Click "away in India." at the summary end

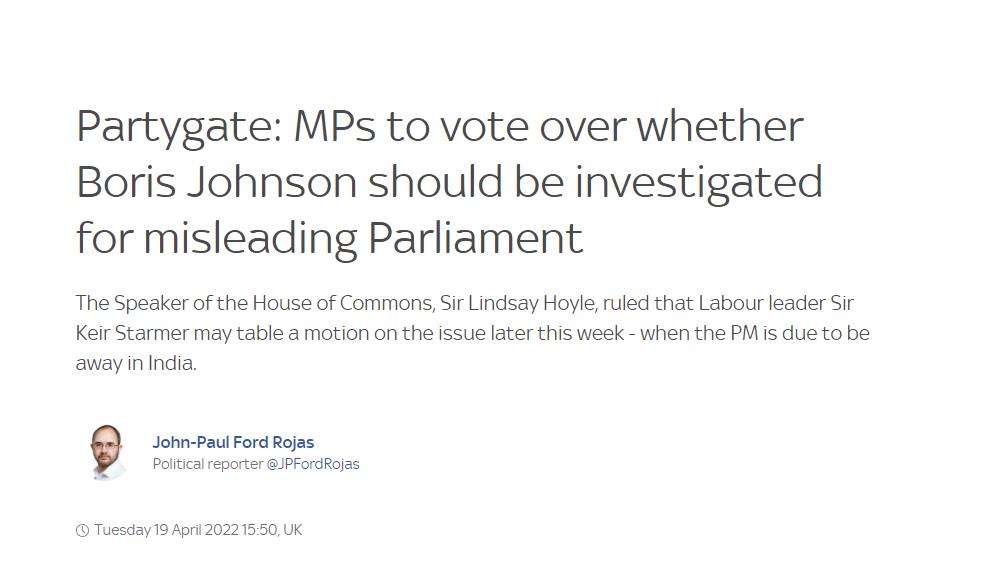[x=136, y=363]
